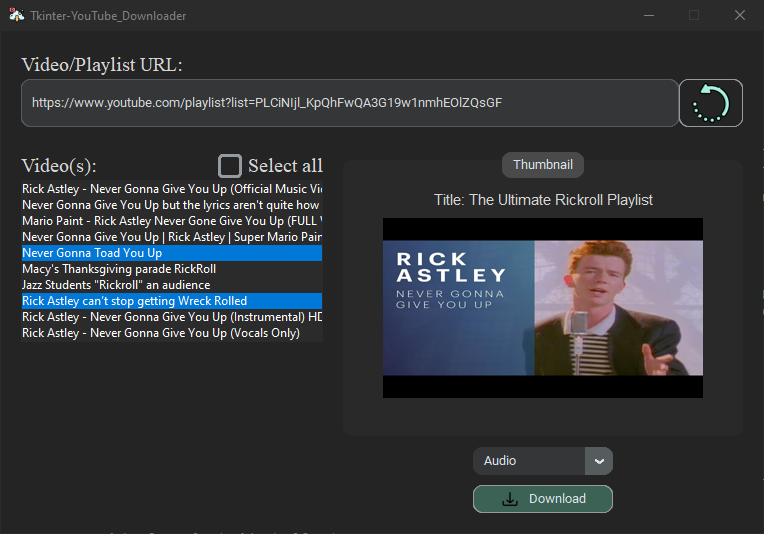The image size is (764, 534).
Task: Select 'Mario Paint - Rick Astley Never Gone Give You Up' row
Action: click(x=172, y=221)
